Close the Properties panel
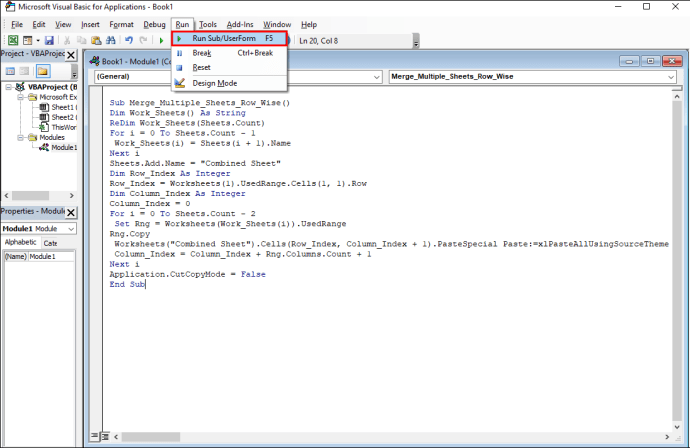 (x=70, y=212)
